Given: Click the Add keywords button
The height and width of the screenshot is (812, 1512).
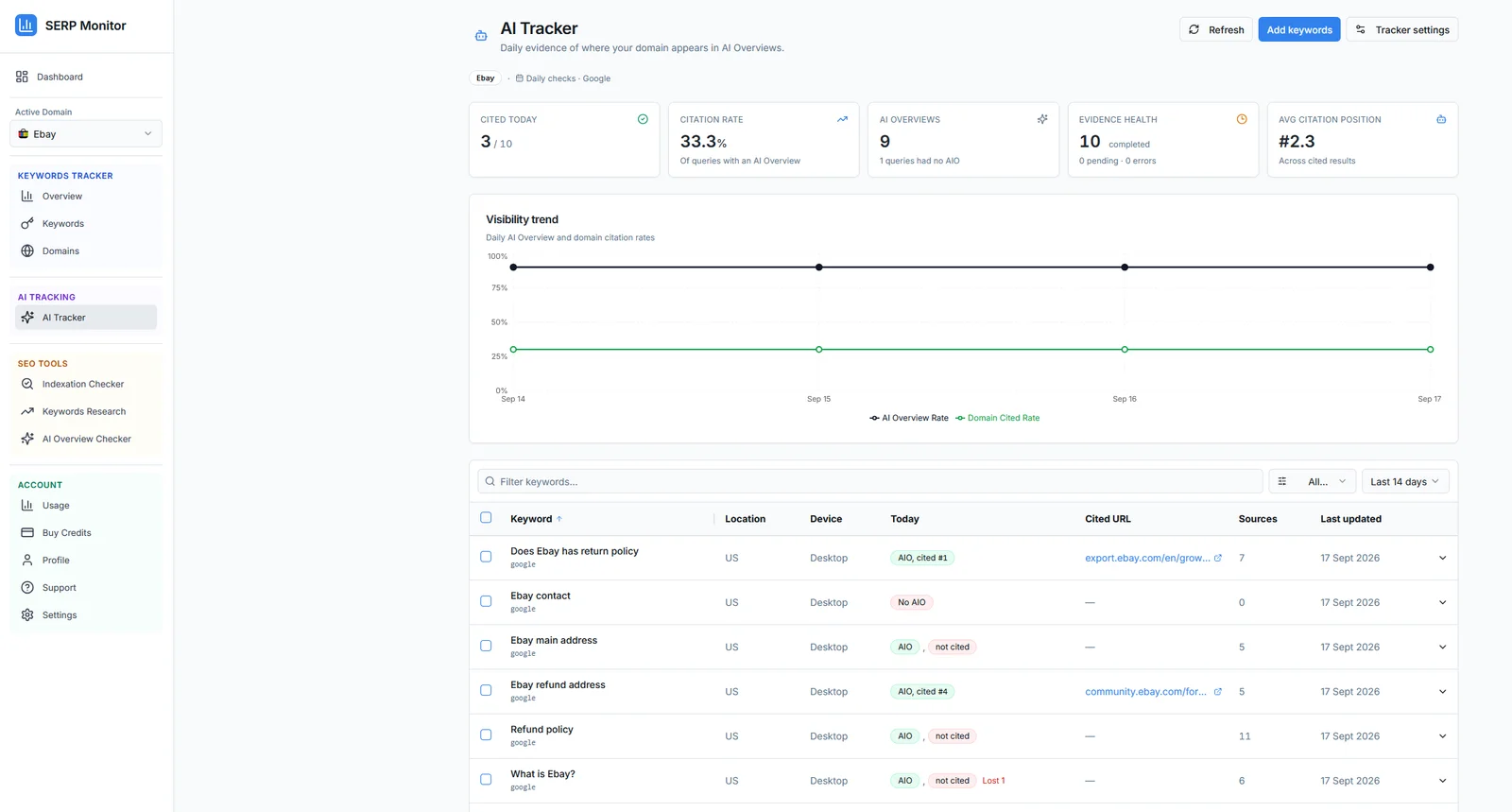Looking at the screenshot, I should point(1299,29).
